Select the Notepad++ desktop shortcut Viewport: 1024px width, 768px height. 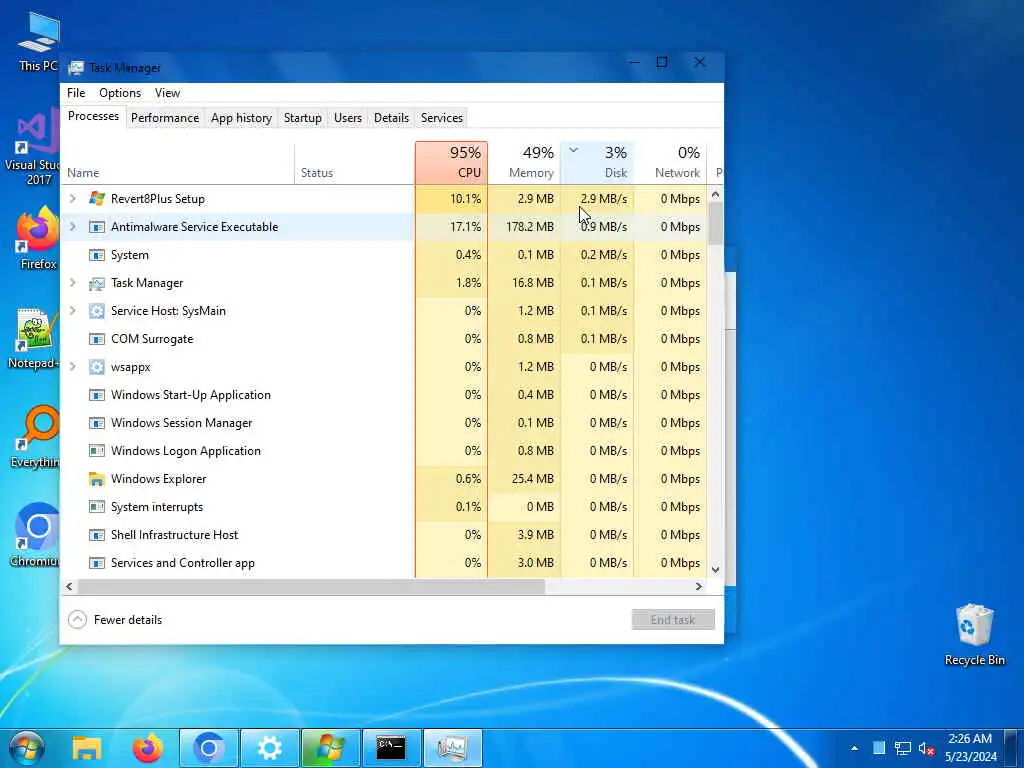coord(34,338)
